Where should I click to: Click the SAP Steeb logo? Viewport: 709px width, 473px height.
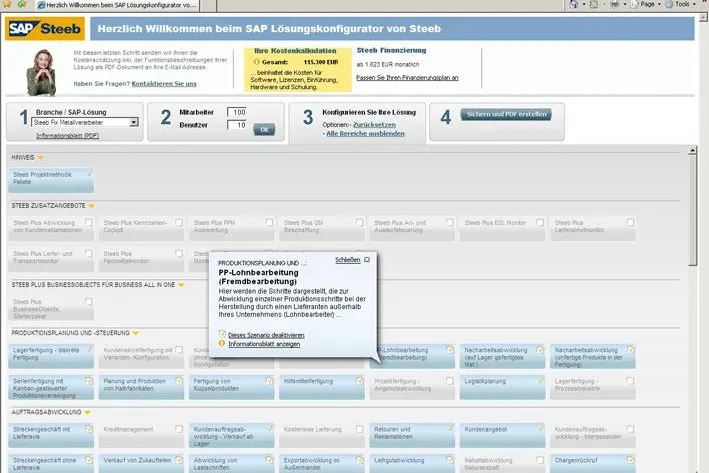(x=45, y=28)
